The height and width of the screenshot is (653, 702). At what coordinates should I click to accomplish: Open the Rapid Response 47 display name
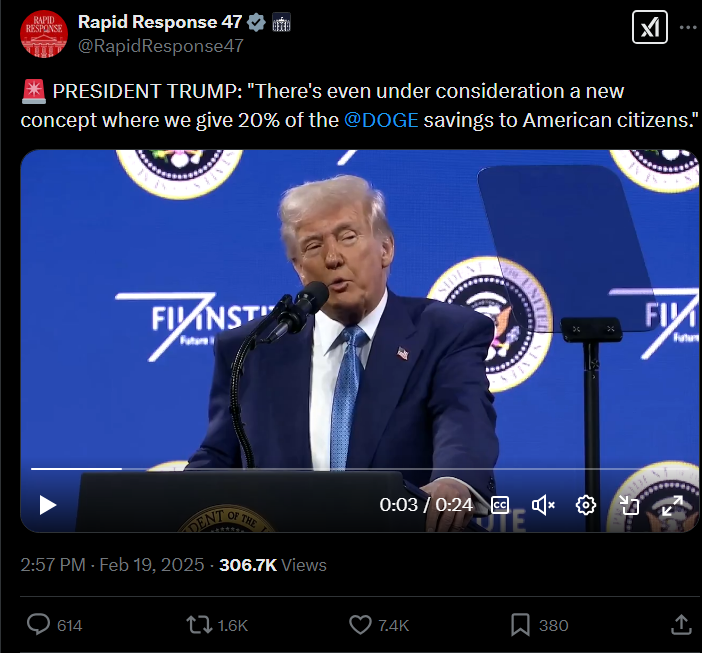[160, 22]
